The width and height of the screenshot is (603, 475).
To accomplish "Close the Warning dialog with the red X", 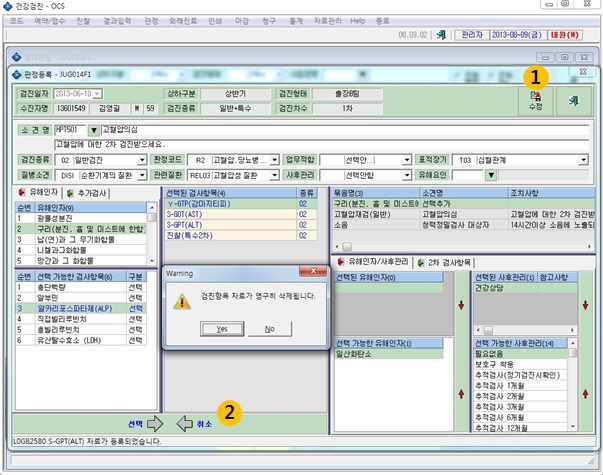I will click(313, 271).
